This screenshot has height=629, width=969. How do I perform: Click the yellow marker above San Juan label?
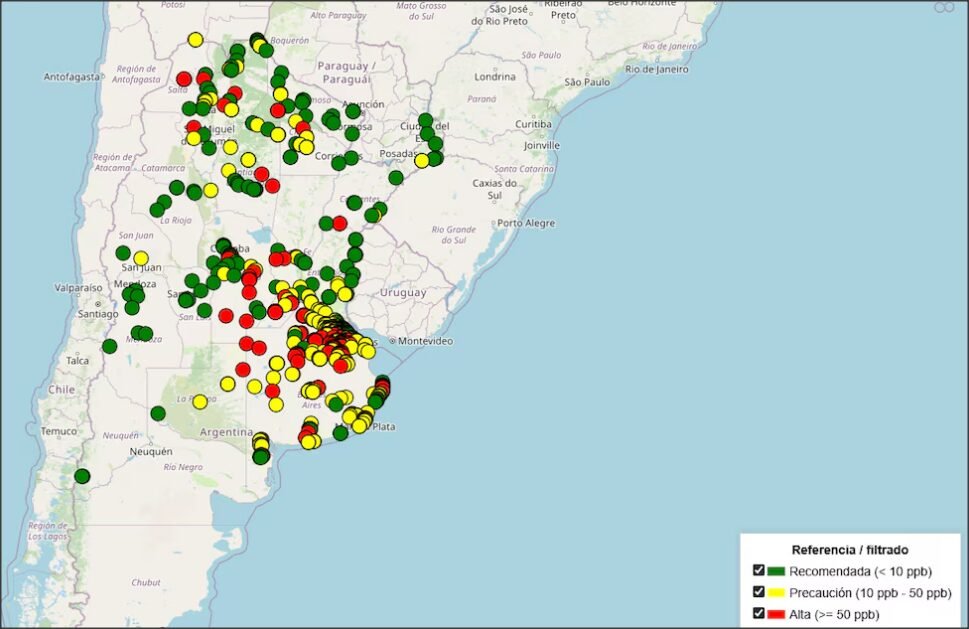pyautogui.click(x=141, y=258)
